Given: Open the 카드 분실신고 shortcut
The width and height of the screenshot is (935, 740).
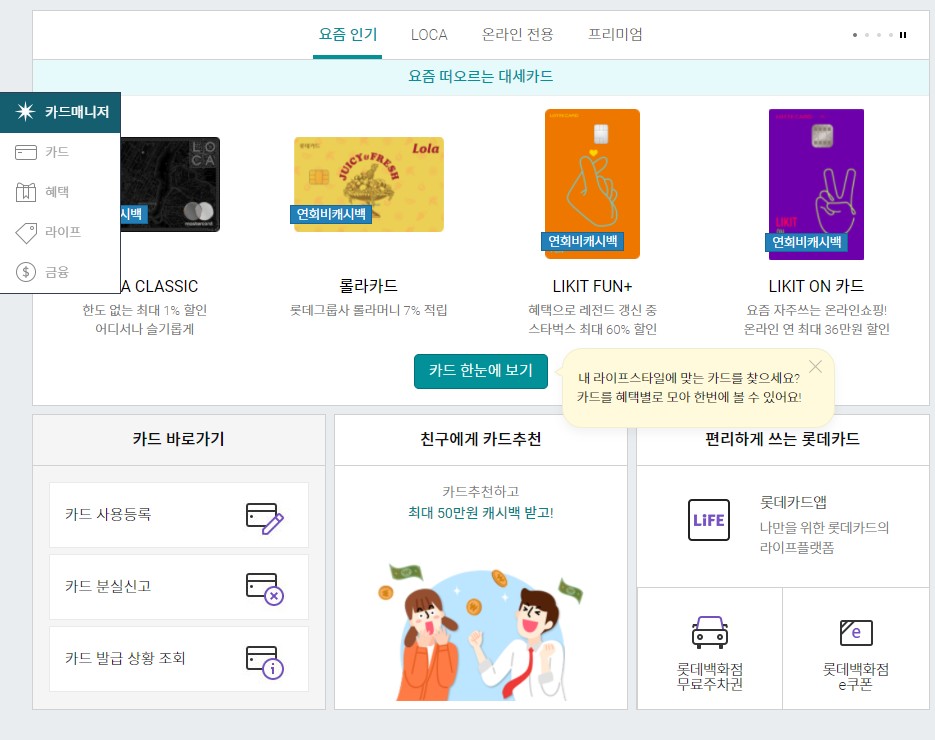Looking at the screenshot, I should (x=179, y=587).
